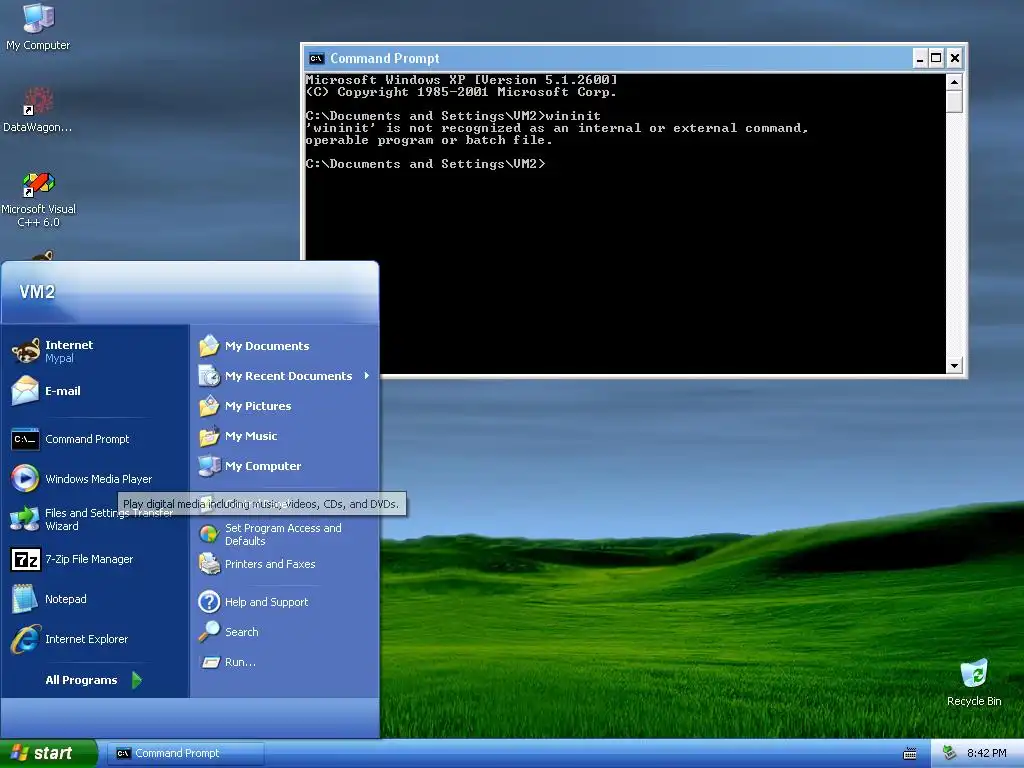Image resolution: width=1024 pixels, height=768 pixels.
Task: Open Printers and Faxes
Action: [285, 564]
